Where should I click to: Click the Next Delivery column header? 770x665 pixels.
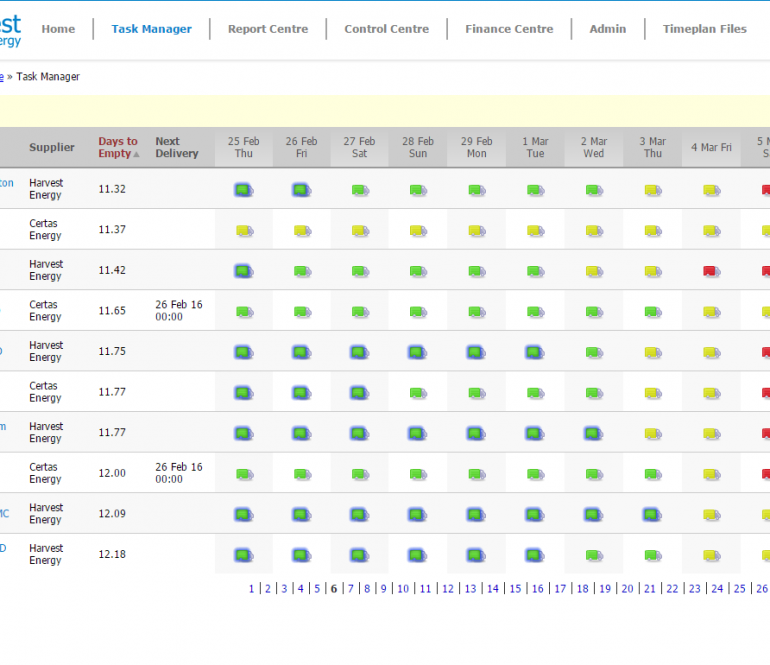(x=176, y=148)
